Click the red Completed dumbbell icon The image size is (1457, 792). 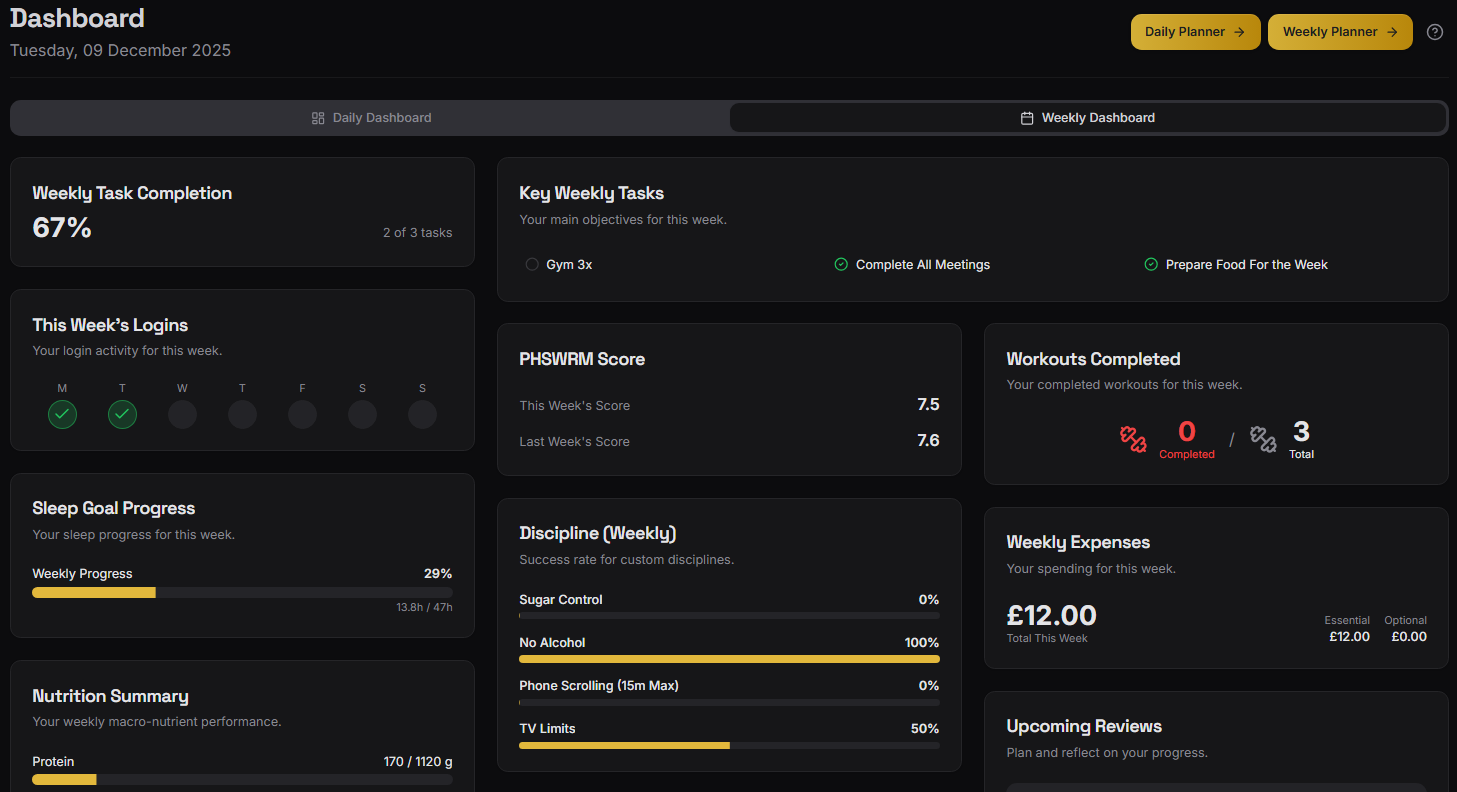click(x=1134, y=438)
